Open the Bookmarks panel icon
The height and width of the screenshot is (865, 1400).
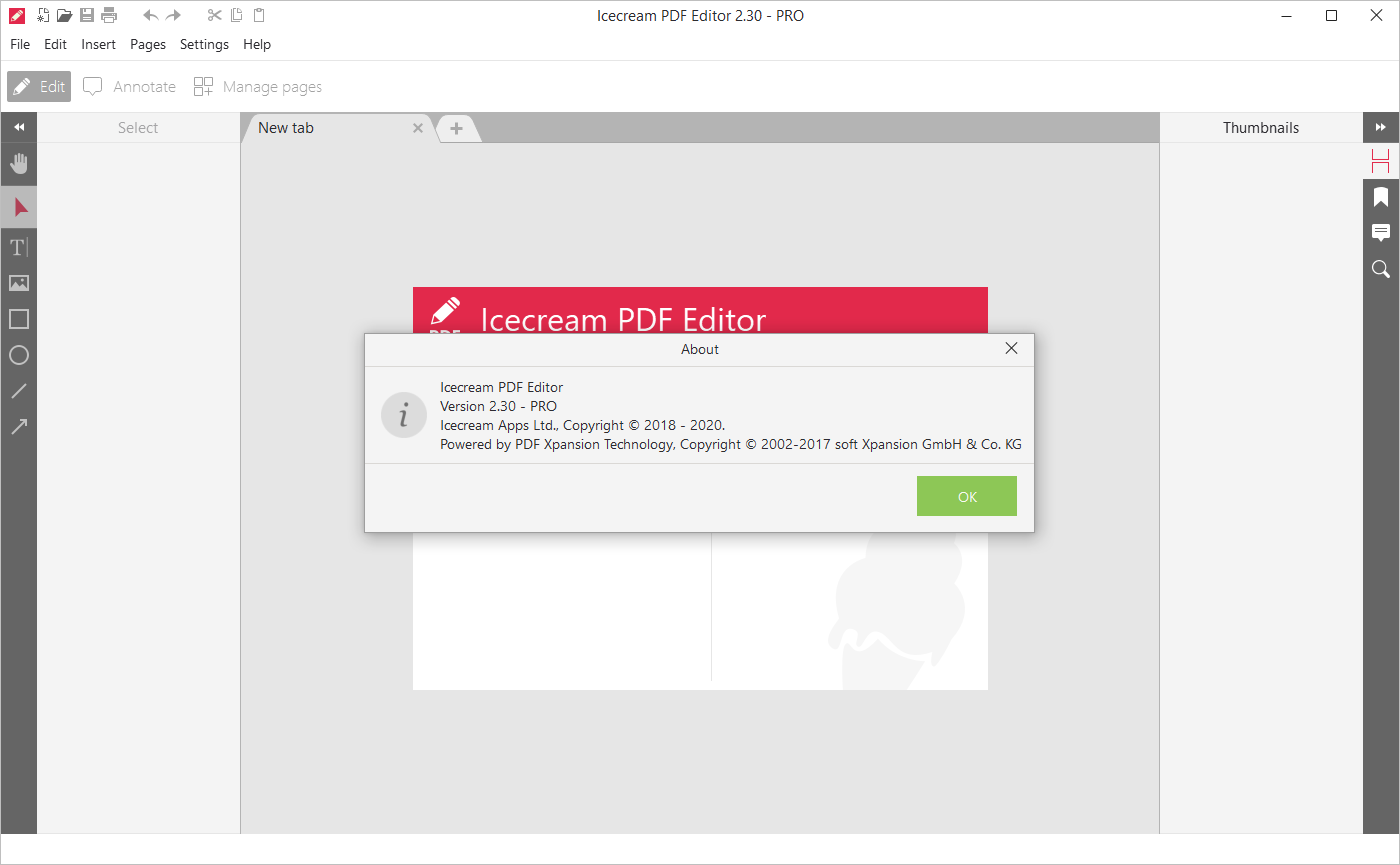pos(1381,197)
